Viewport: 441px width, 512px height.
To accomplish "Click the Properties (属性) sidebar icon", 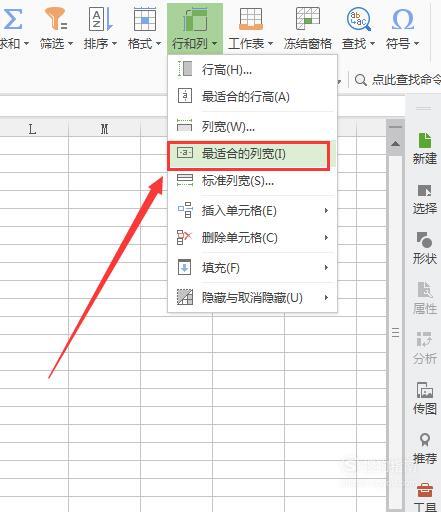I will pyautogui.click(x=425, y=290).
